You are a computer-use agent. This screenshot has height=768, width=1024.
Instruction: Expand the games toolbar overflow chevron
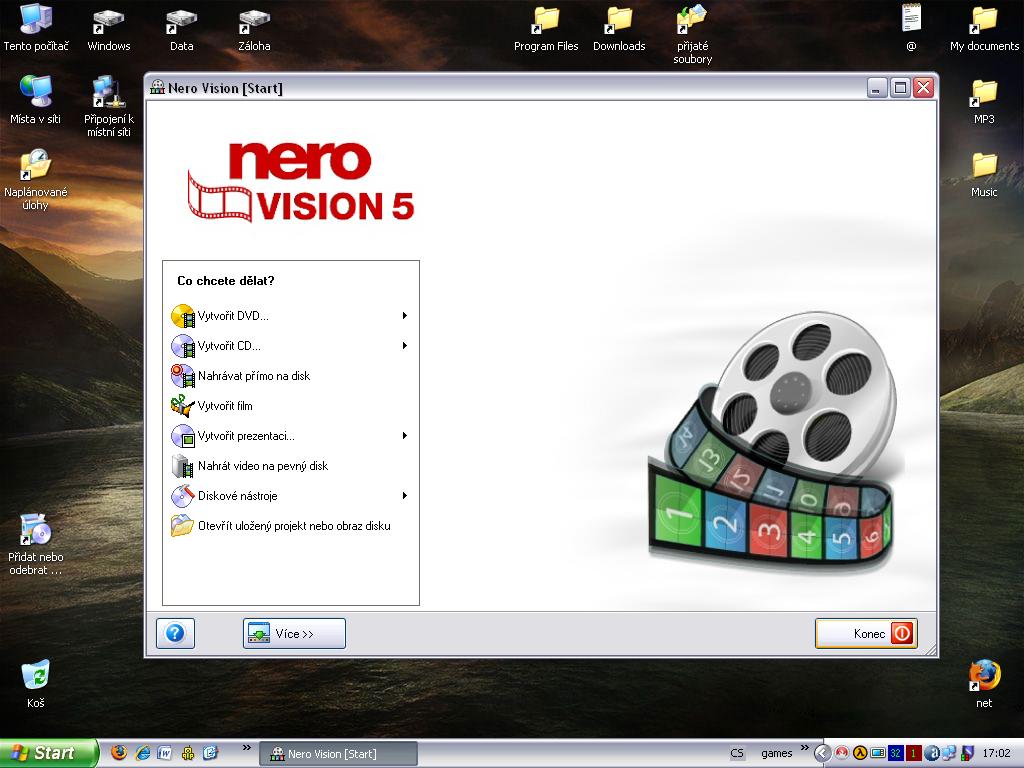pos(805,748)
